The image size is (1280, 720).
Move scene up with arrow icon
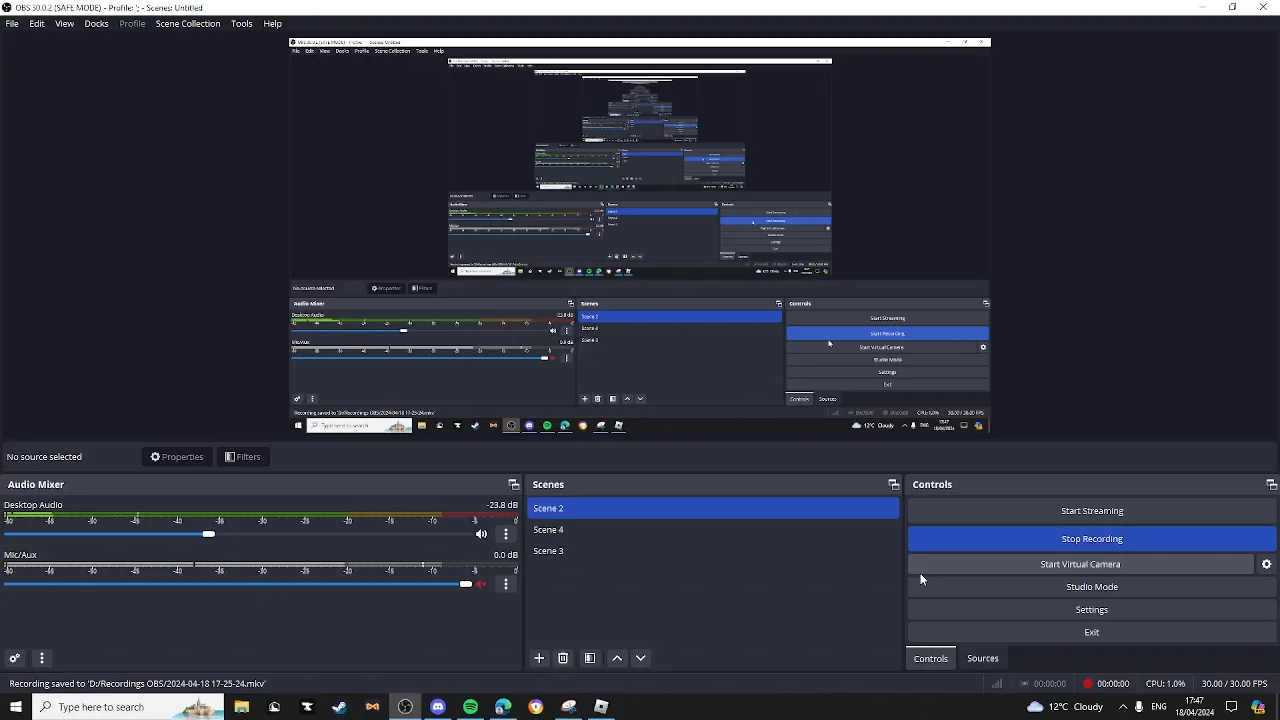617,658
